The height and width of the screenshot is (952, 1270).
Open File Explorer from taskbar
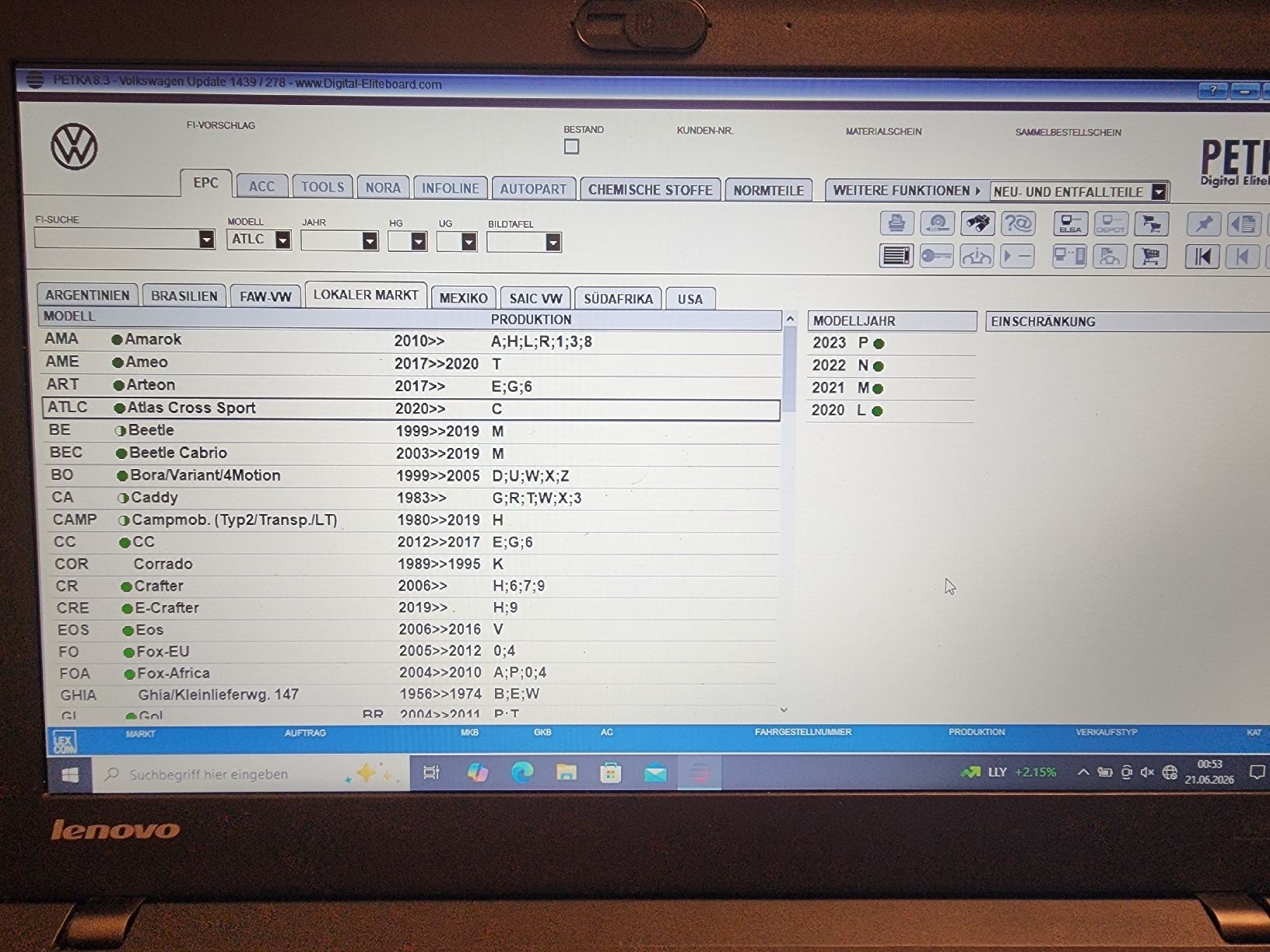coord(566,772)
